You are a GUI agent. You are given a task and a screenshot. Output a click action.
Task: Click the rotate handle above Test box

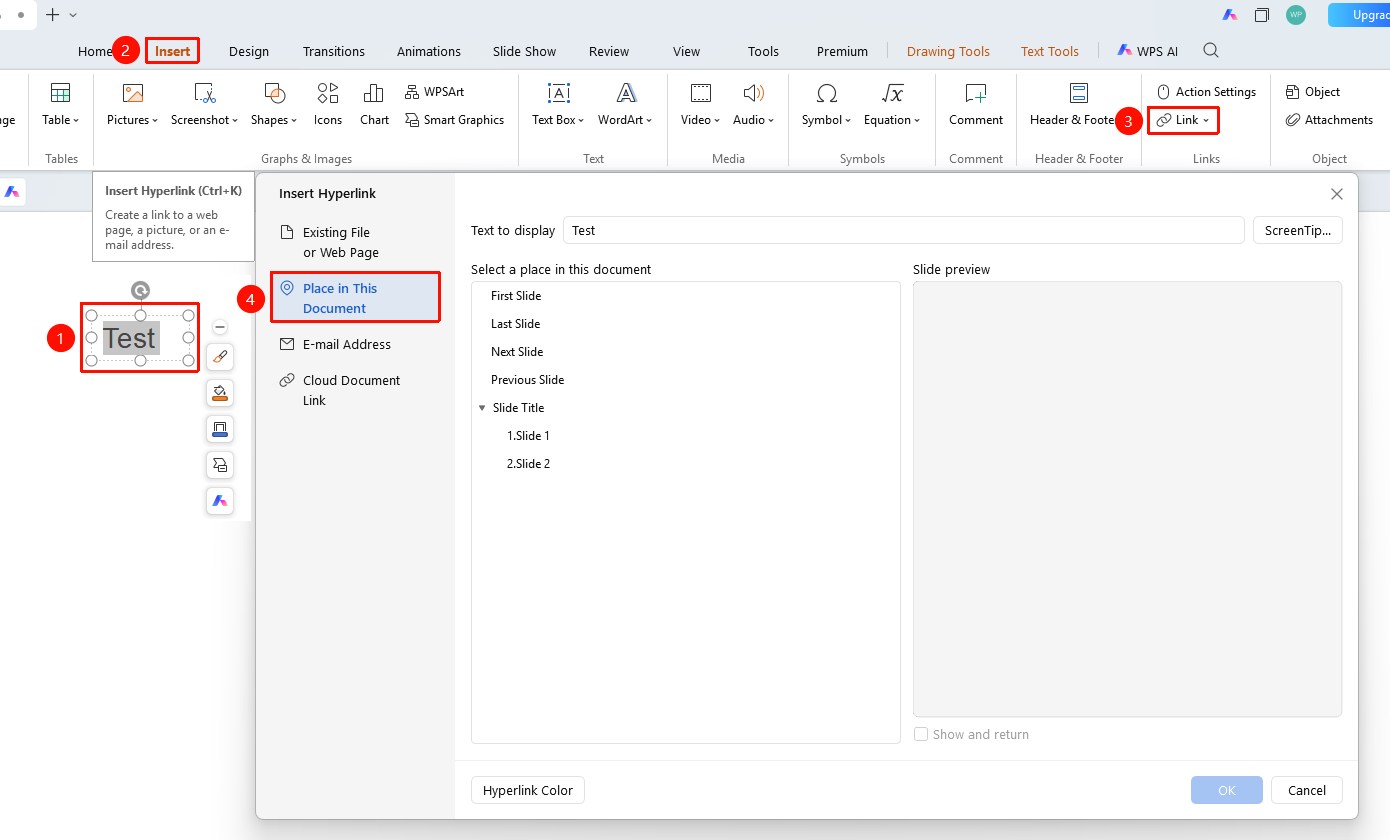coord(141,290)
